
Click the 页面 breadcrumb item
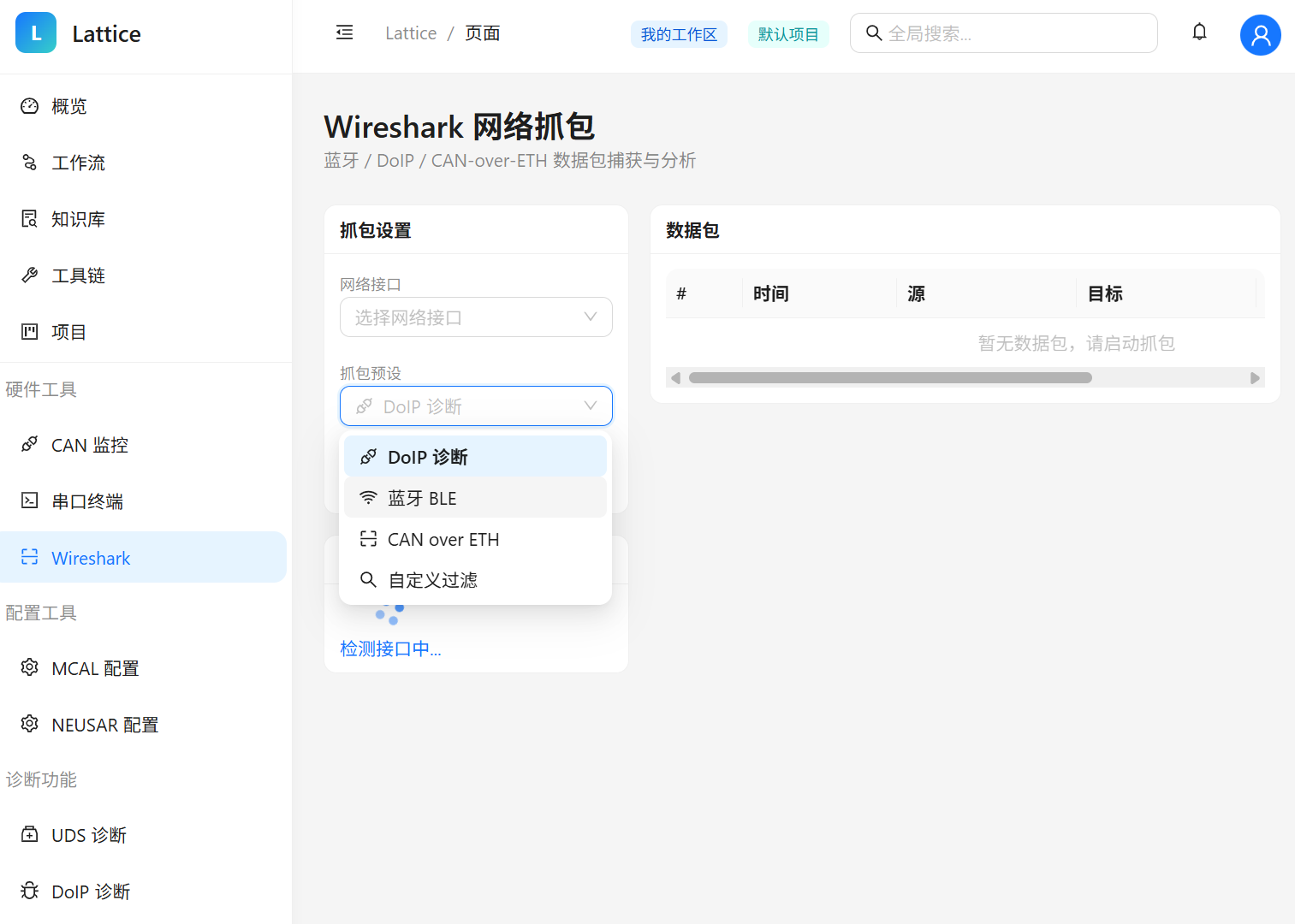(x=483, y=33)
